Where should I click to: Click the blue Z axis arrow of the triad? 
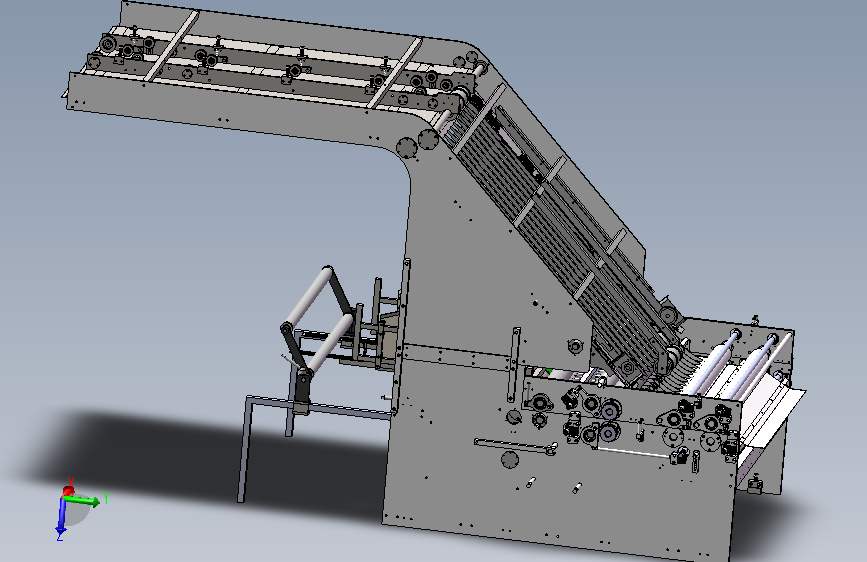click(61, 517)
